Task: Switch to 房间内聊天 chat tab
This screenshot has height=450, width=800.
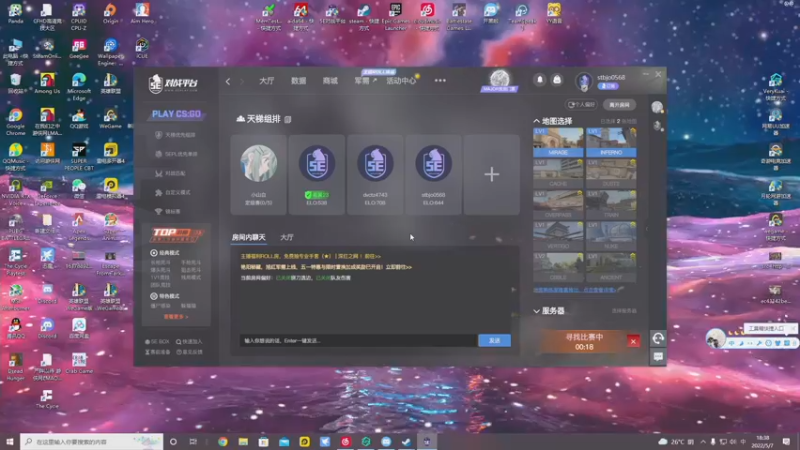Action: coord(248,237)
